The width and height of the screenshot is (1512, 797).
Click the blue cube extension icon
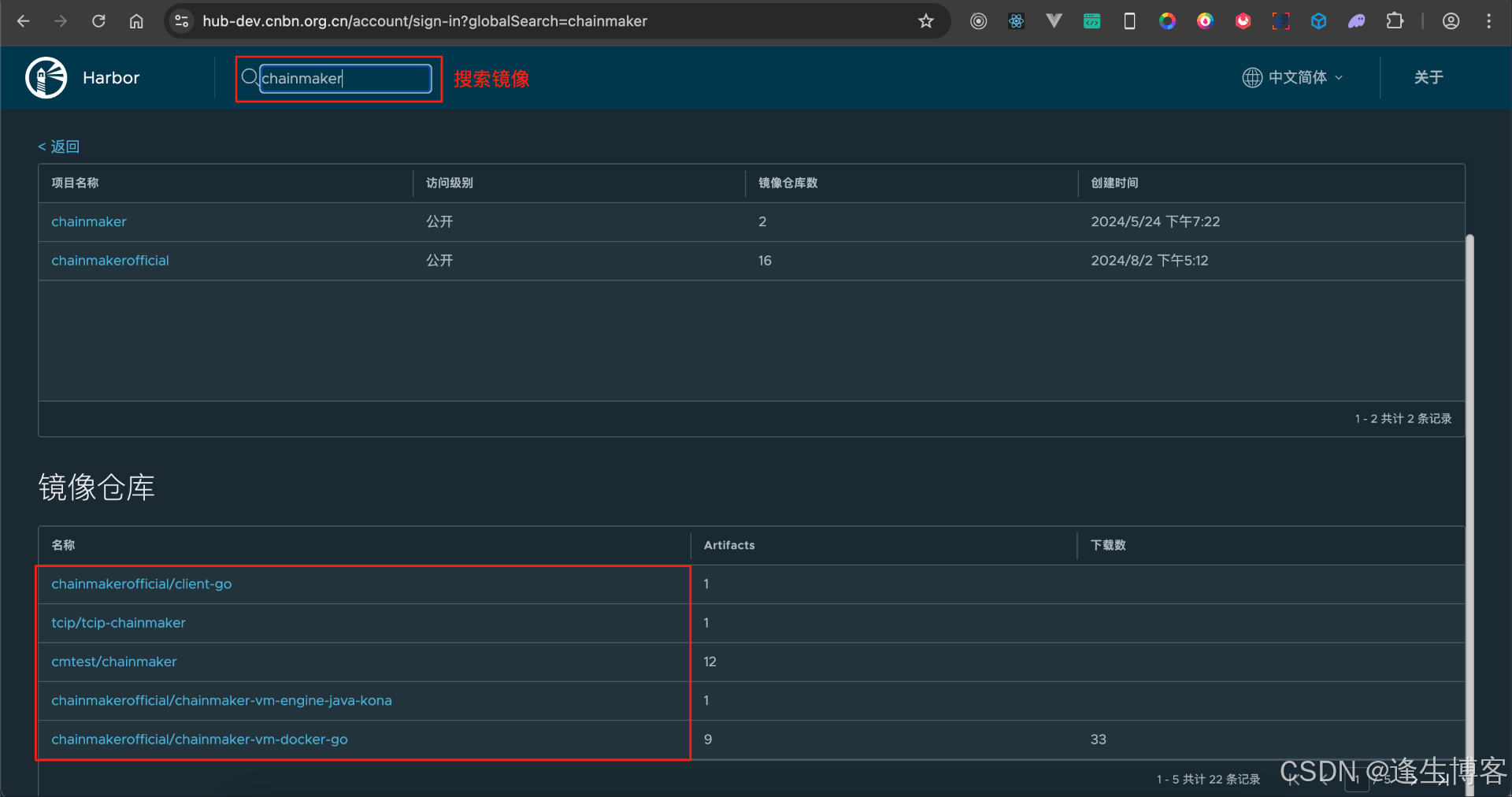coord(1319,21)
